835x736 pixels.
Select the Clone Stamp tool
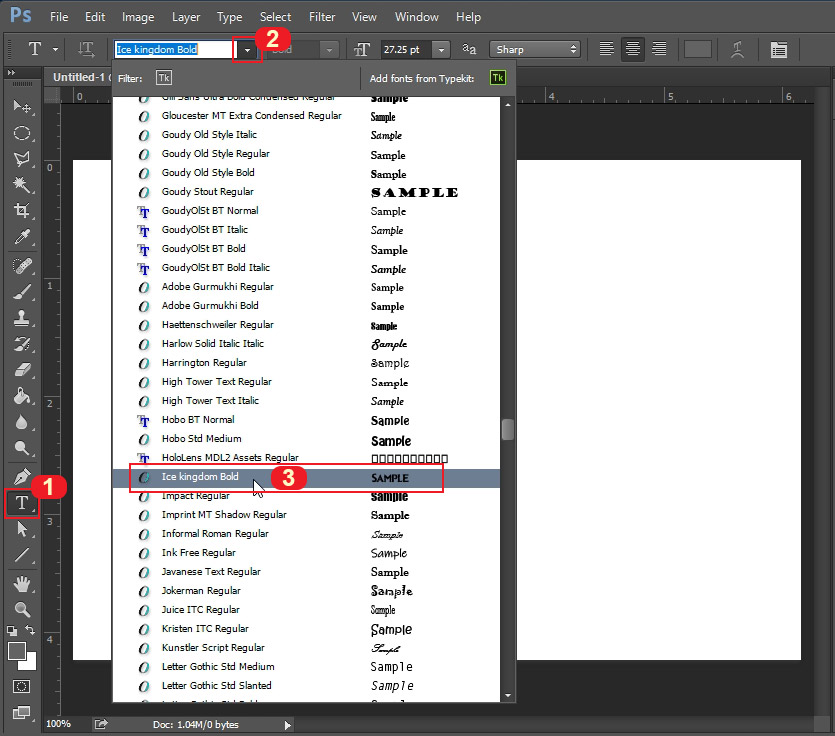22,318
